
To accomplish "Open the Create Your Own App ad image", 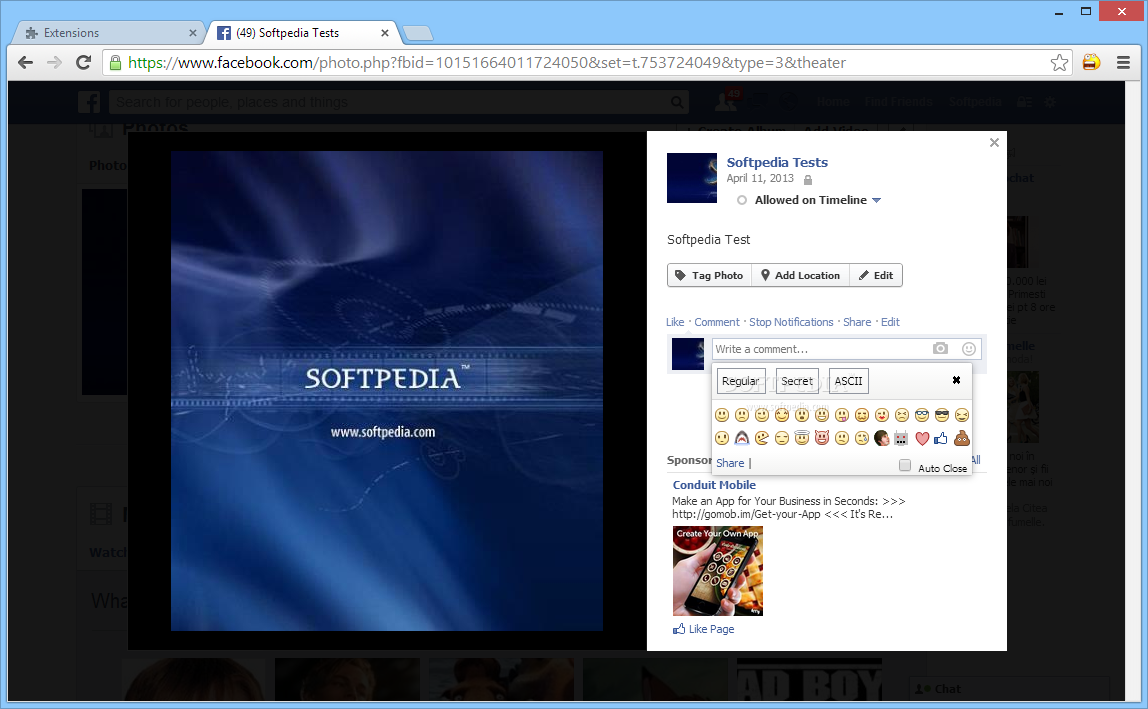I will (718, 571).
